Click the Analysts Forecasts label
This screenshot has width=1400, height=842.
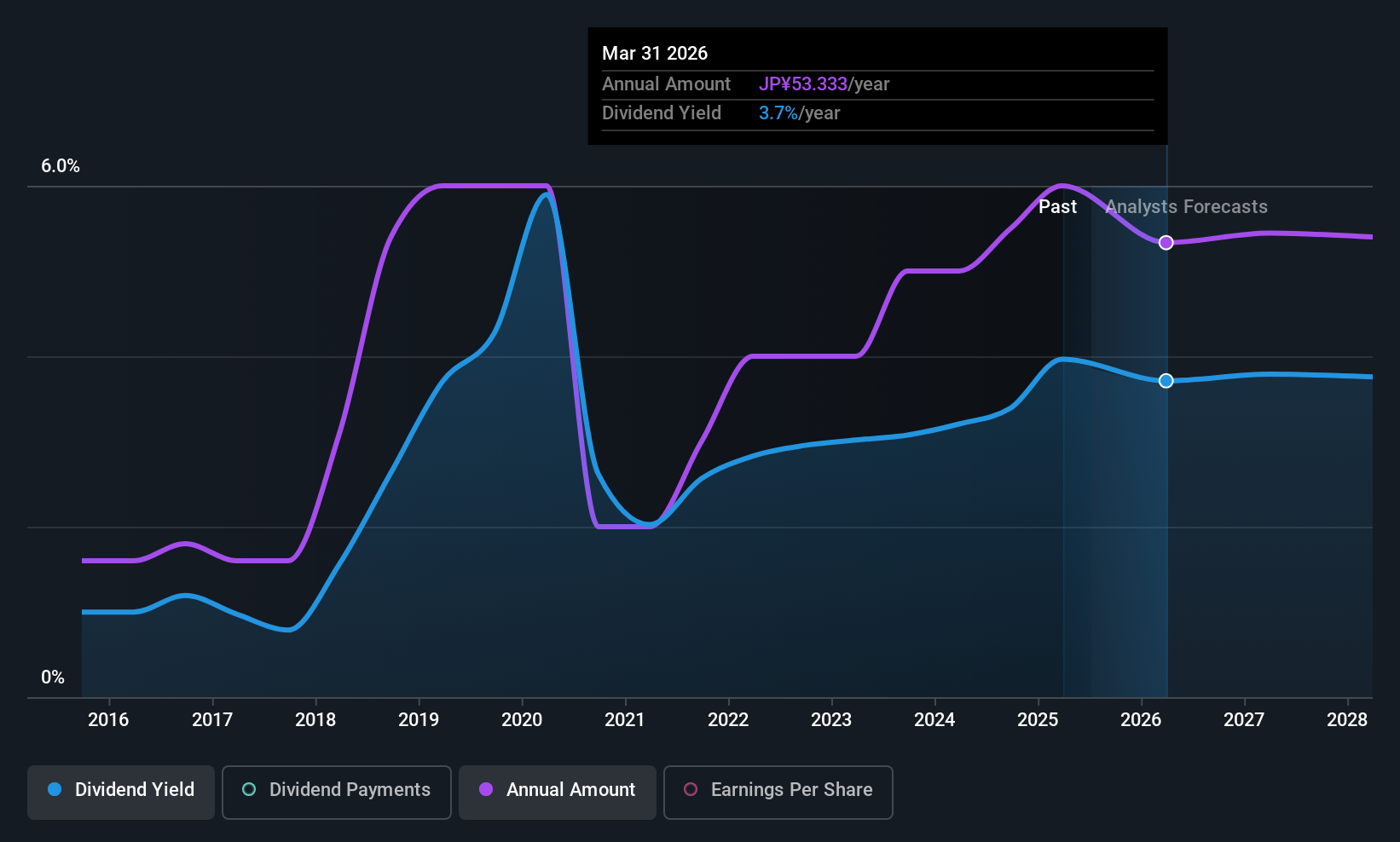click(x=1186, y=207)
